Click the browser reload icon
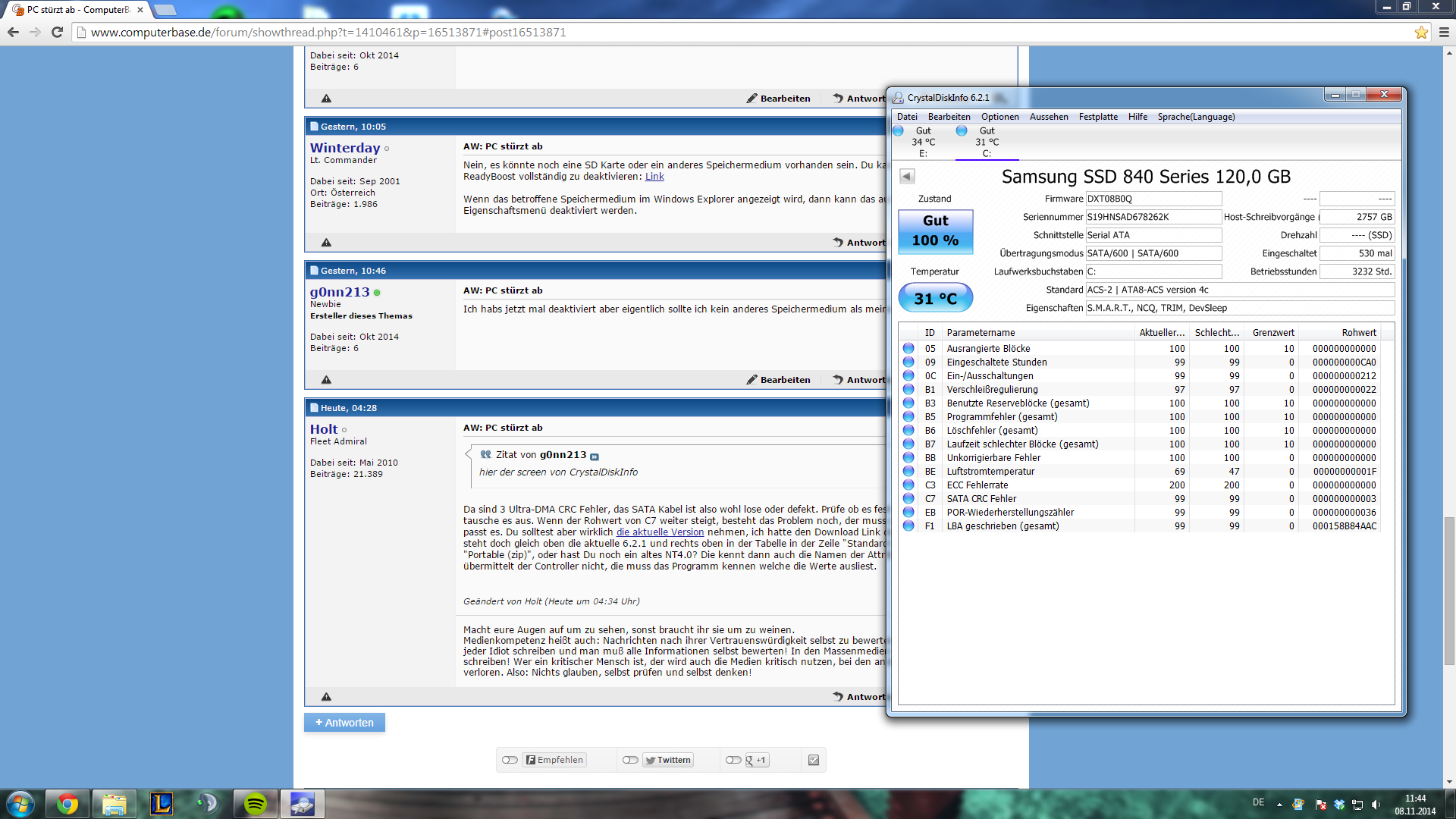 (57, 33)
